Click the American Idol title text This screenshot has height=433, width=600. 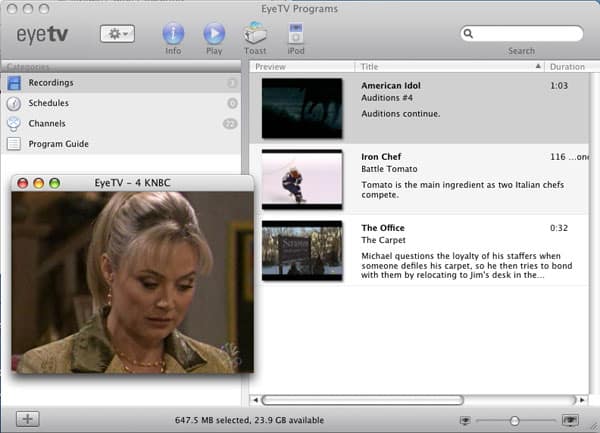coord(391,86)
